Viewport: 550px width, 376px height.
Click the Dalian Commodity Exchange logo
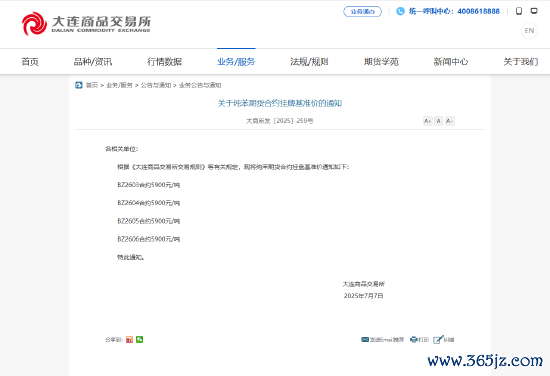(86, 24)
